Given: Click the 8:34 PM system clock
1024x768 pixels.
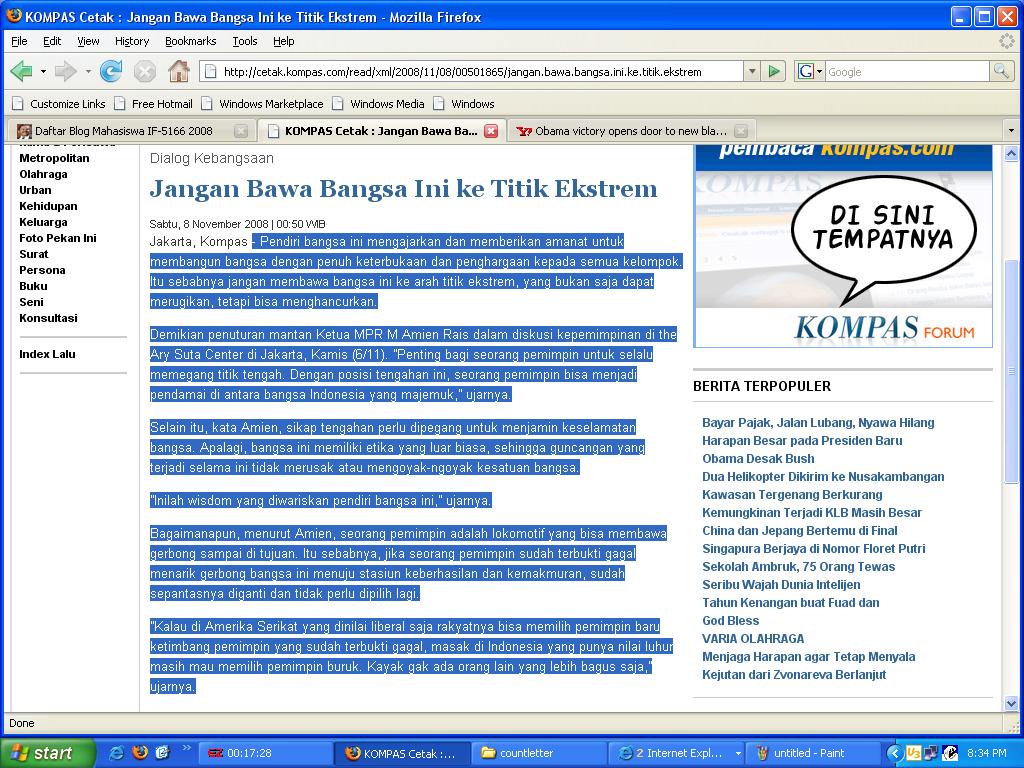Looking at the screenshot, I should click(986, 753).
